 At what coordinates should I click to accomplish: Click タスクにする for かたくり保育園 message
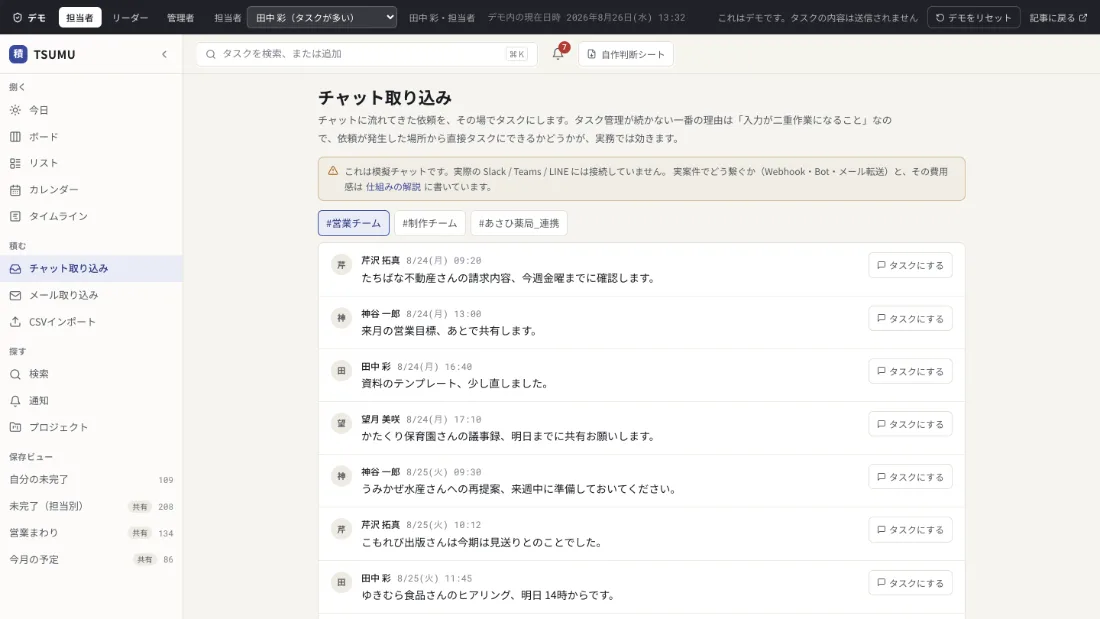[x=910, y=424]
